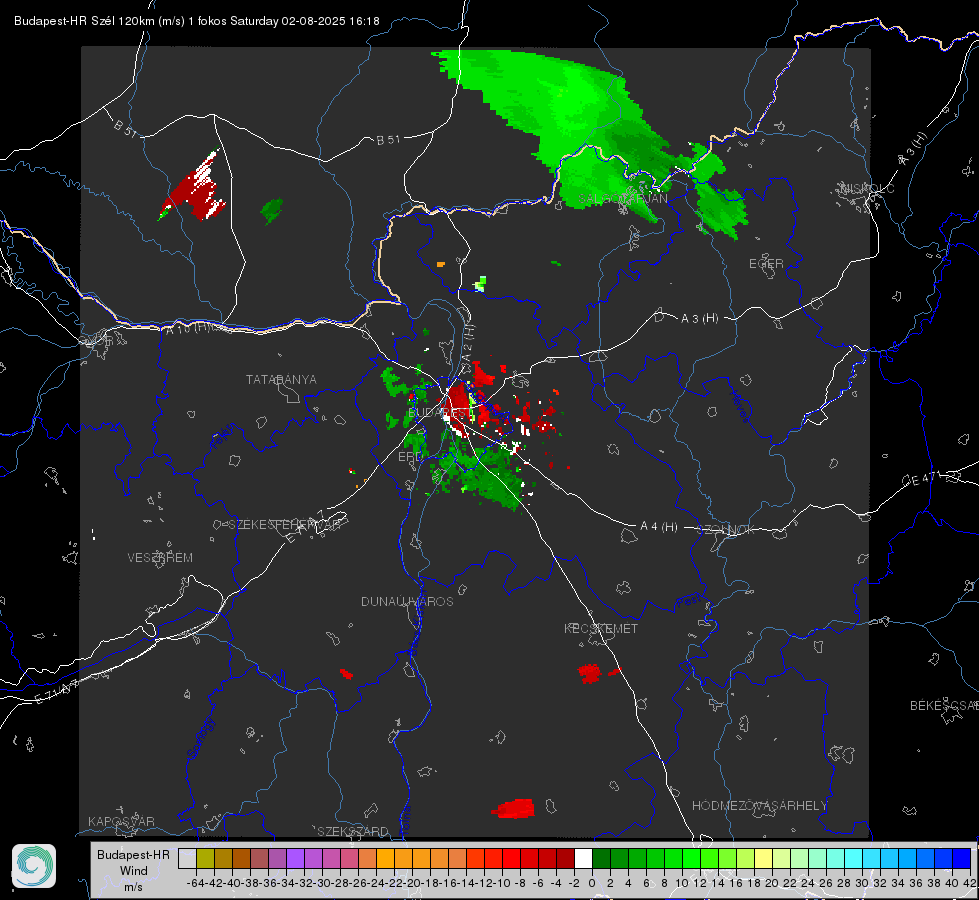Click the swirl logo icon beside the legend

pos(34,866)
